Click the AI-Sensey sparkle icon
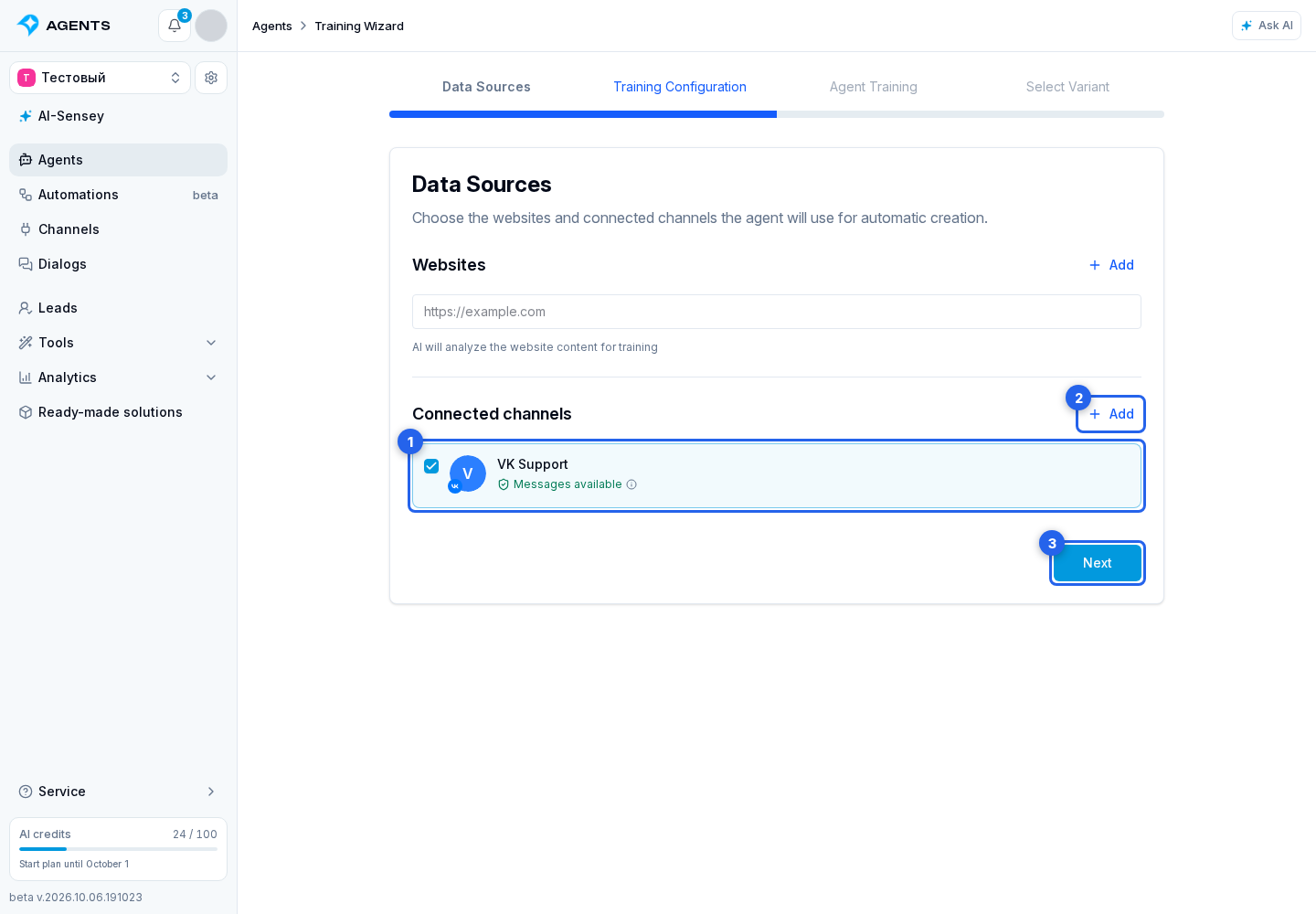Screen dimensions: 1316x914 coord(26,116)
